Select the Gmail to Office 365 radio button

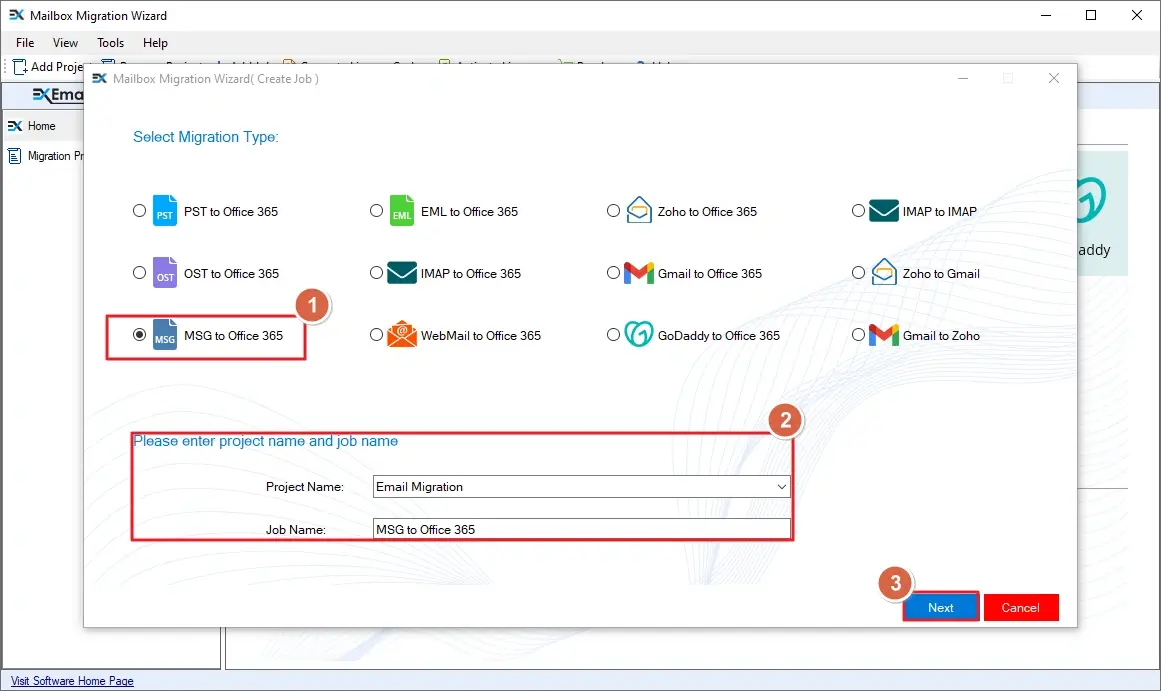613,273
